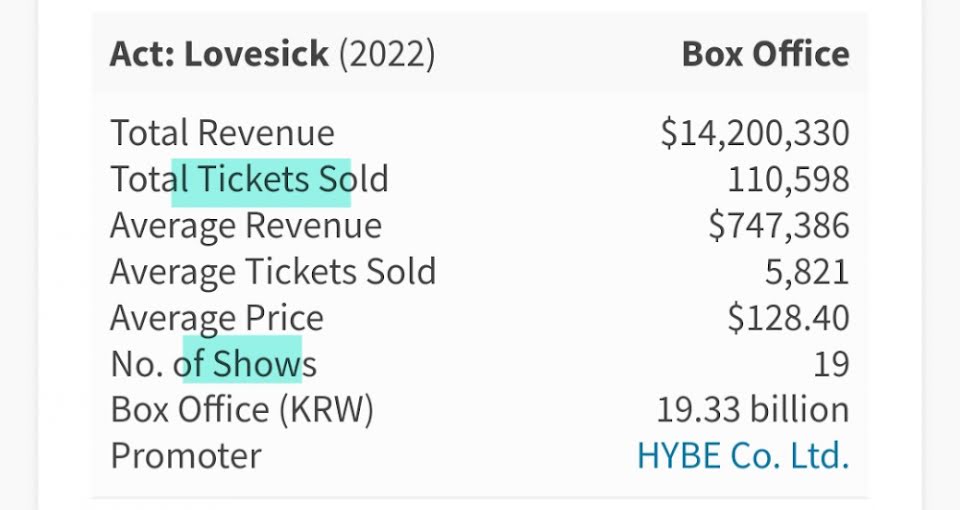
Task: Click the Average Price label
Action: (217, 318)
